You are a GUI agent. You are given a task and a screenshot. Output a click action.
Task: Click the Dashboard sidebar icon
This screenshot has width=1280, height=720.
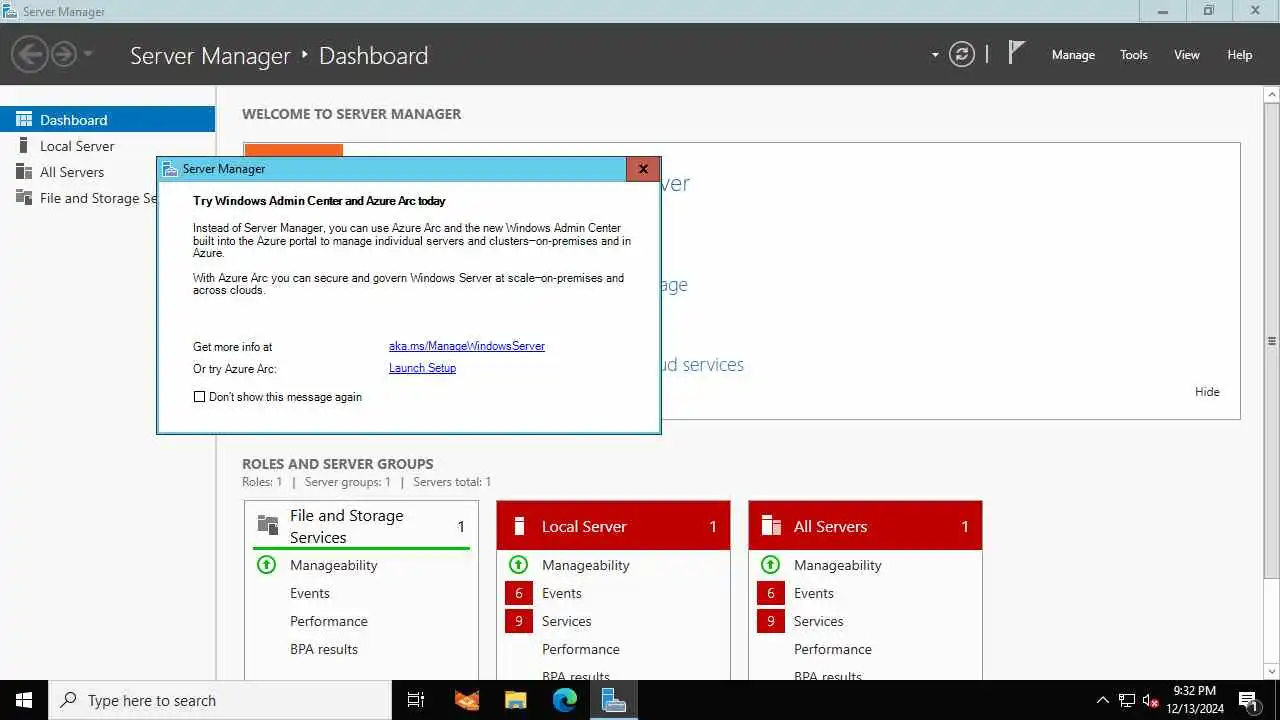24,119
